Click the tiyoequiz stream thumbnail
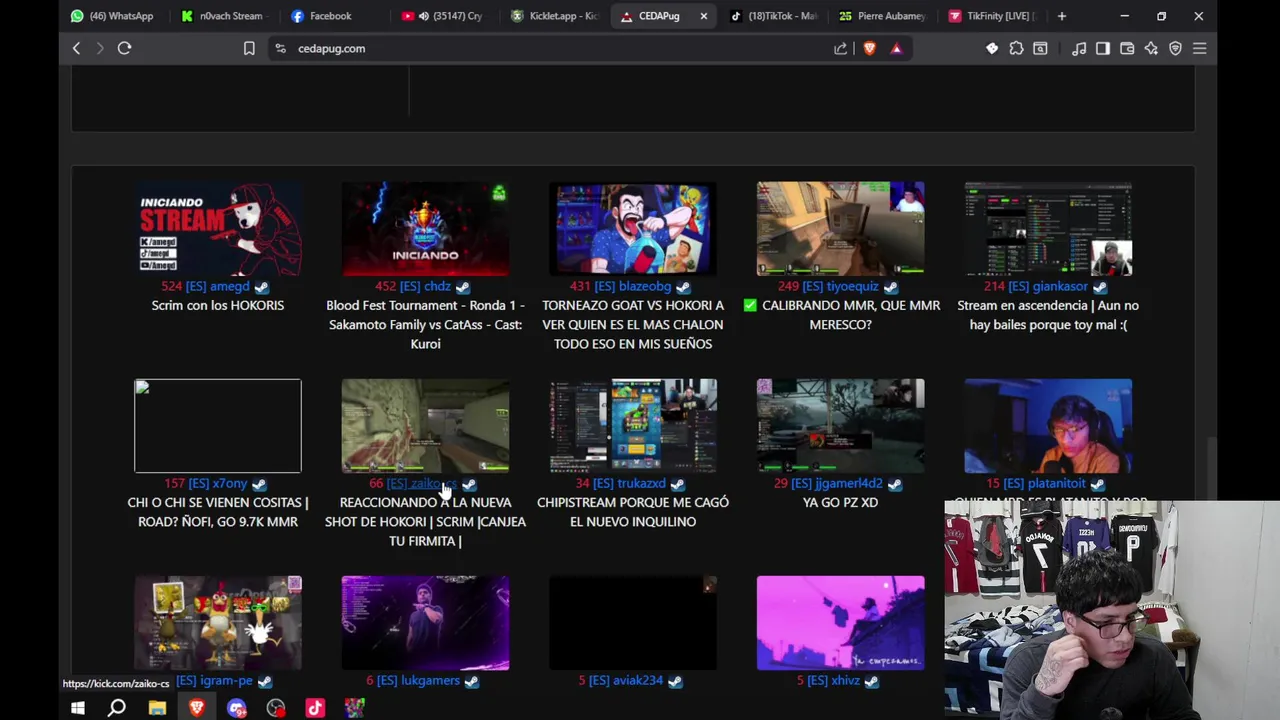The width and height of the screenshot is (1280, 720). tap(840, 228)
